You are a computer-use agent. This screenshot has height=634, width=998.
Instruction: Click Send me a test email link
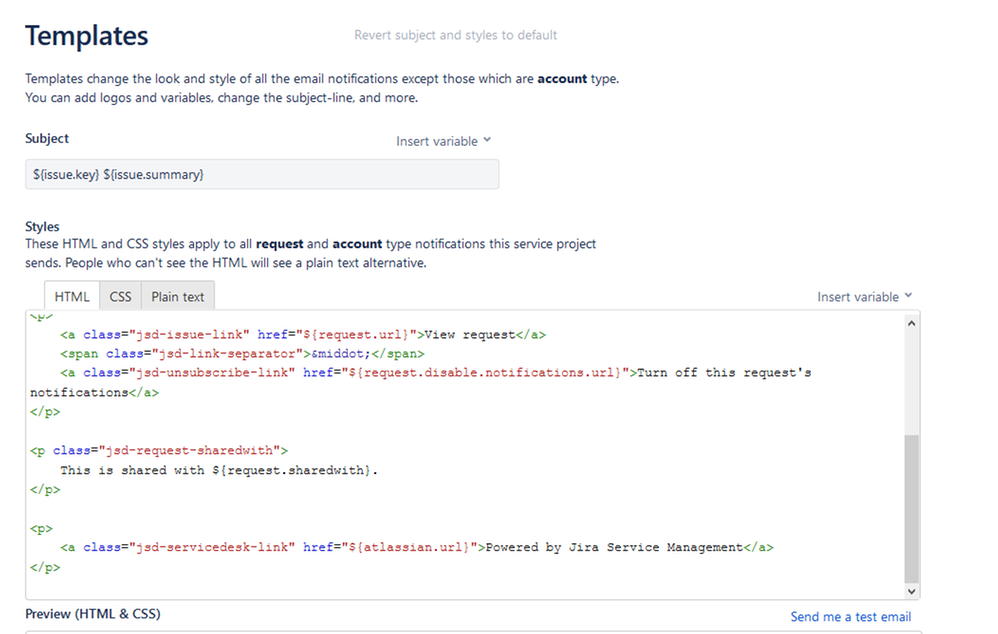click(850, 617)
